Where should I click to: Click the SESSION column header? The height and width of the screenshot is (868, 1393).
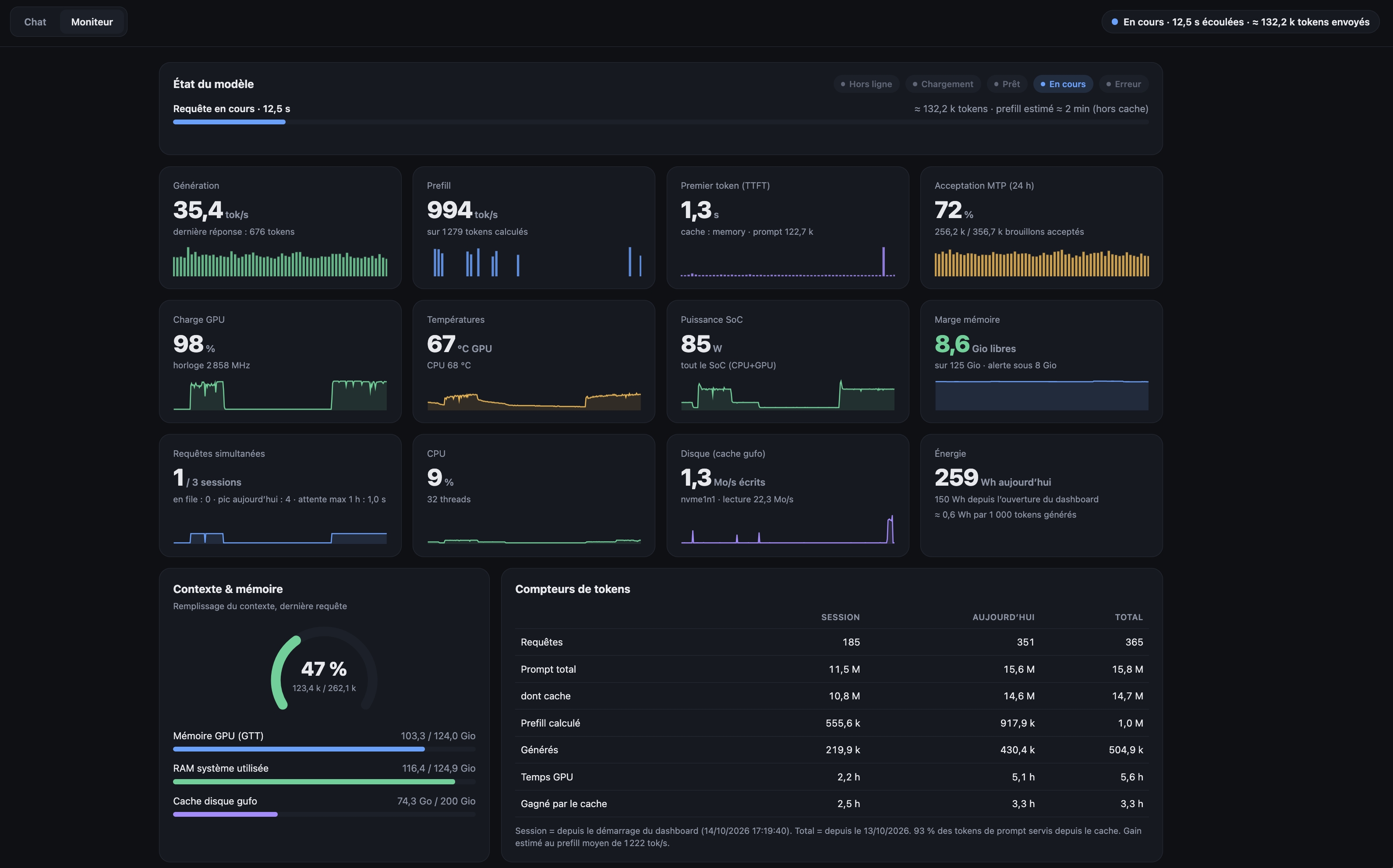pos(840,617)
